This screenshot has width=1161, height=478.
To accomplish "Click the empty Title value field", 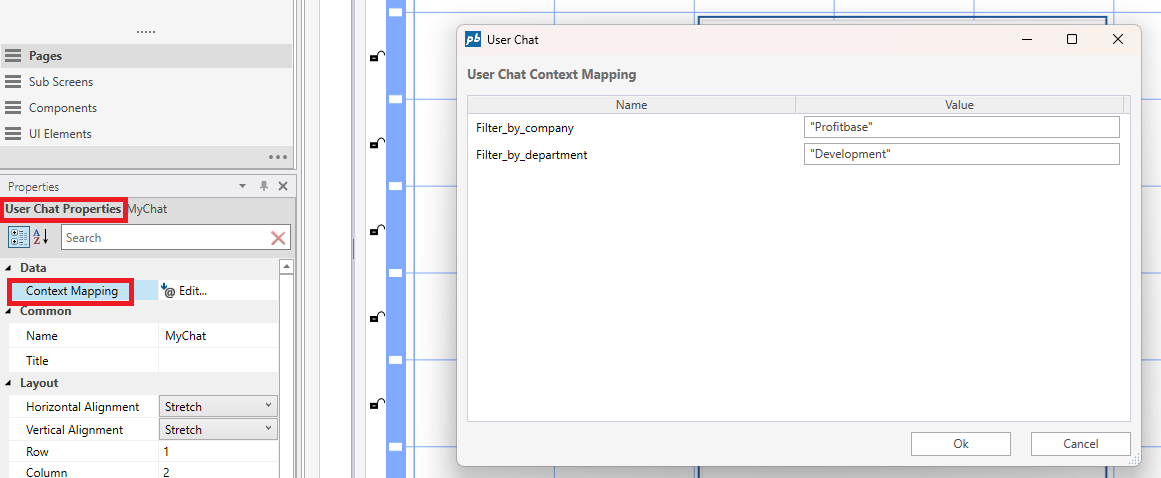I will (x=218, y=360).
